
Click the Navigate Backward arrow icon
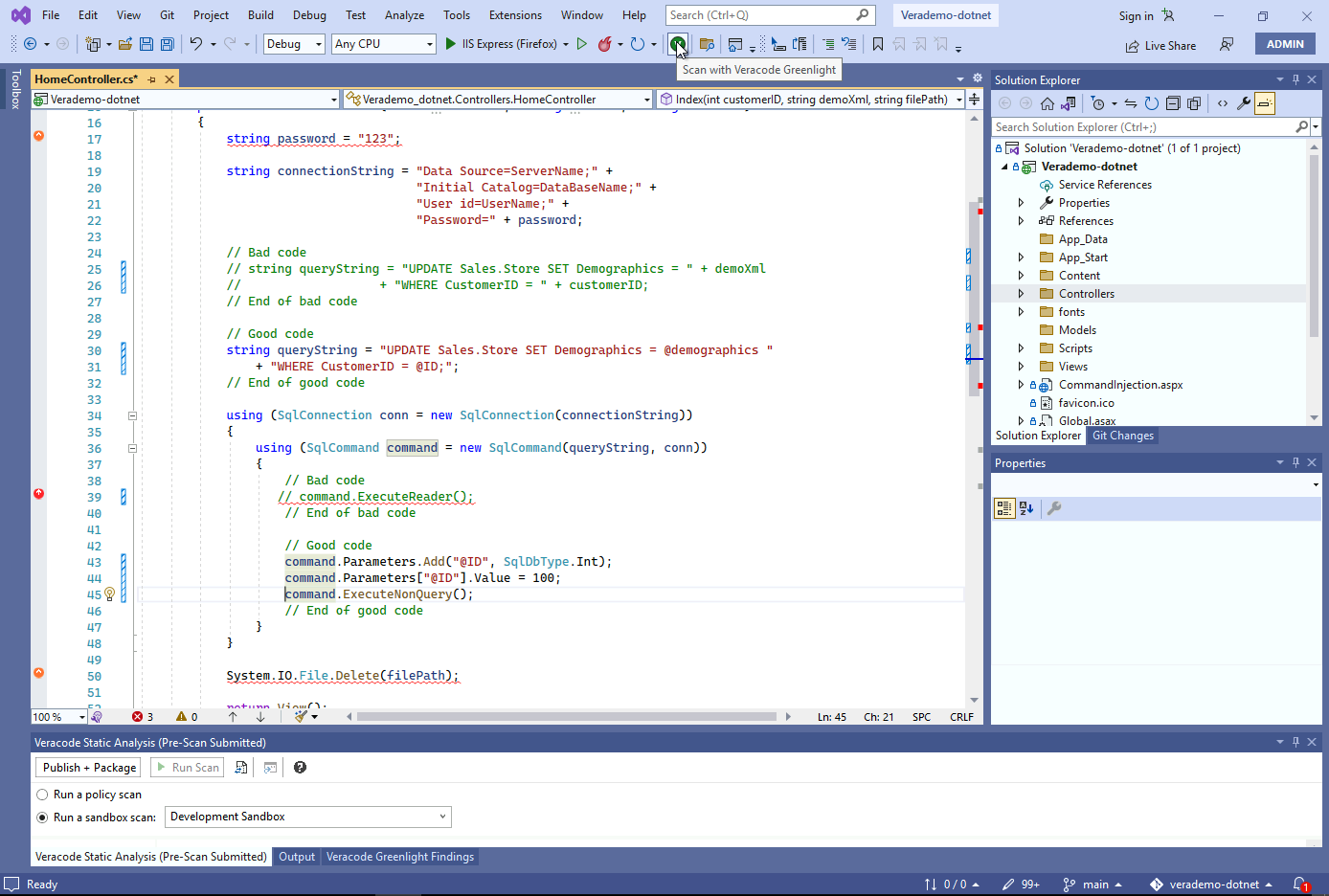30,44
